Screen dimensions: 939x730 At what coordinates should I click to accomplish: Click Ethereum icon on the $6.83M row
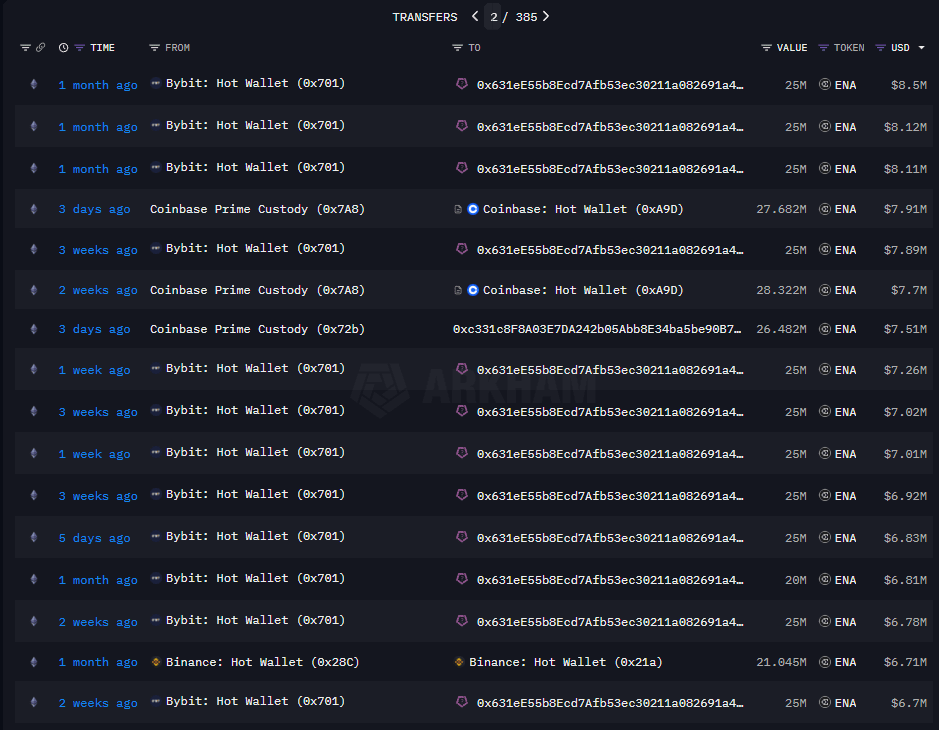[34, 537]
